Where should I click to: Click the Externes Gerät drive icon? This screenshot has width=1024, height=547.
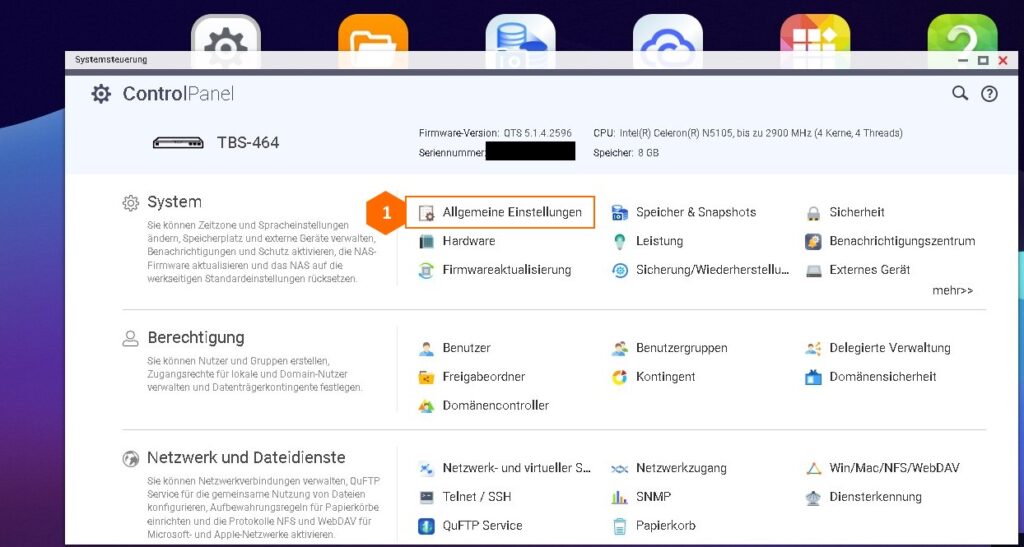(x=813, y=270)
